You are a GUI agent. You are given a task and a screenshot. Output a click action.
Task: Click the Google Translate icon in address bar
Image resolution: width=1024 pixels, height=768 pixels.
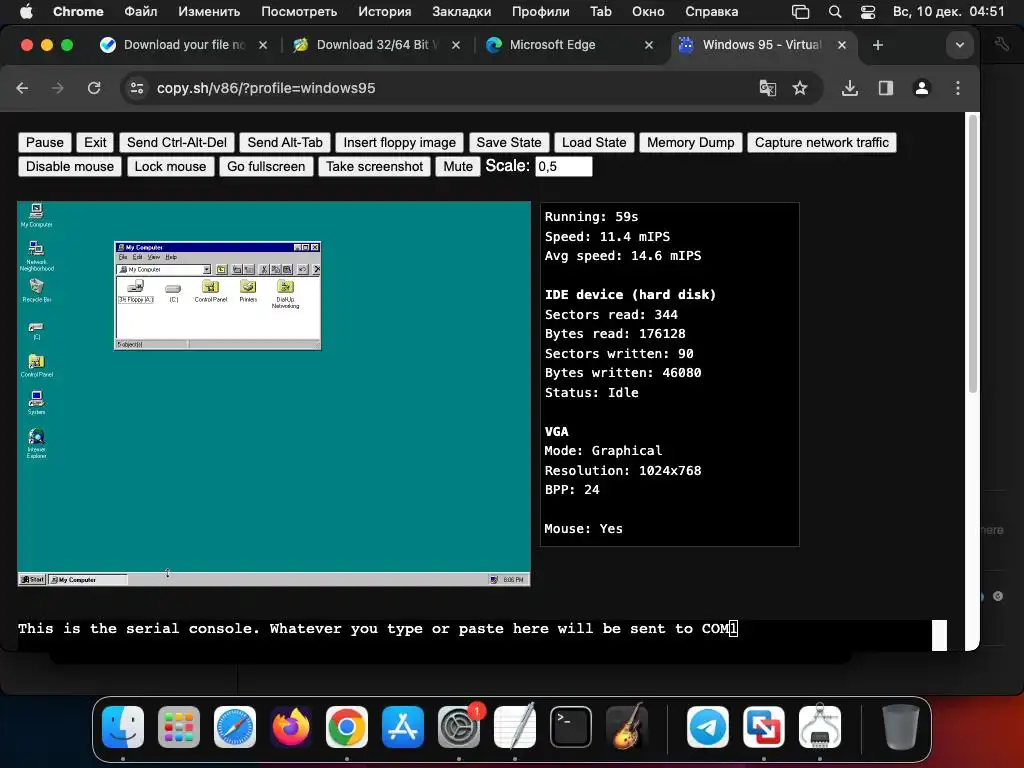click(767, 88)
